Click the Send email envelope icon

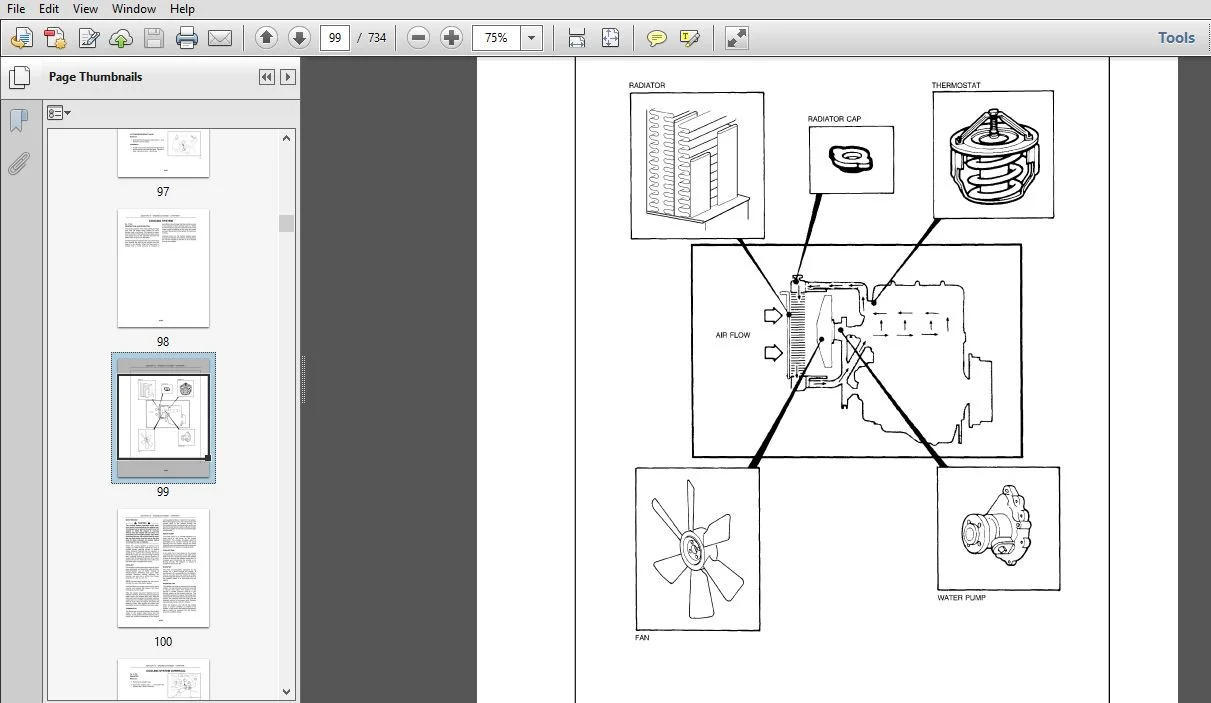point(220,38)
